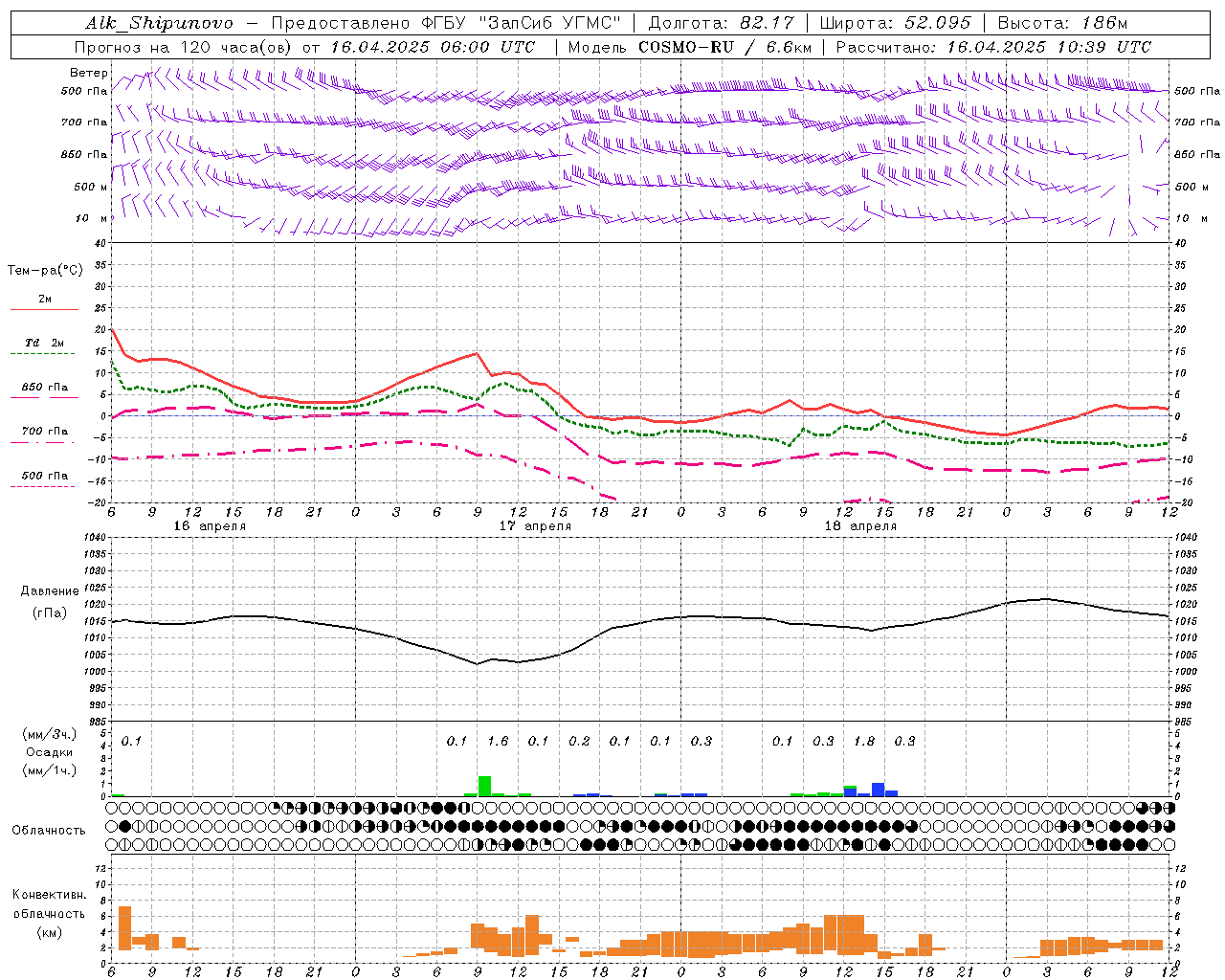Click the forecast start time 16.04.2025 06:00 UTC

point(433,47)
